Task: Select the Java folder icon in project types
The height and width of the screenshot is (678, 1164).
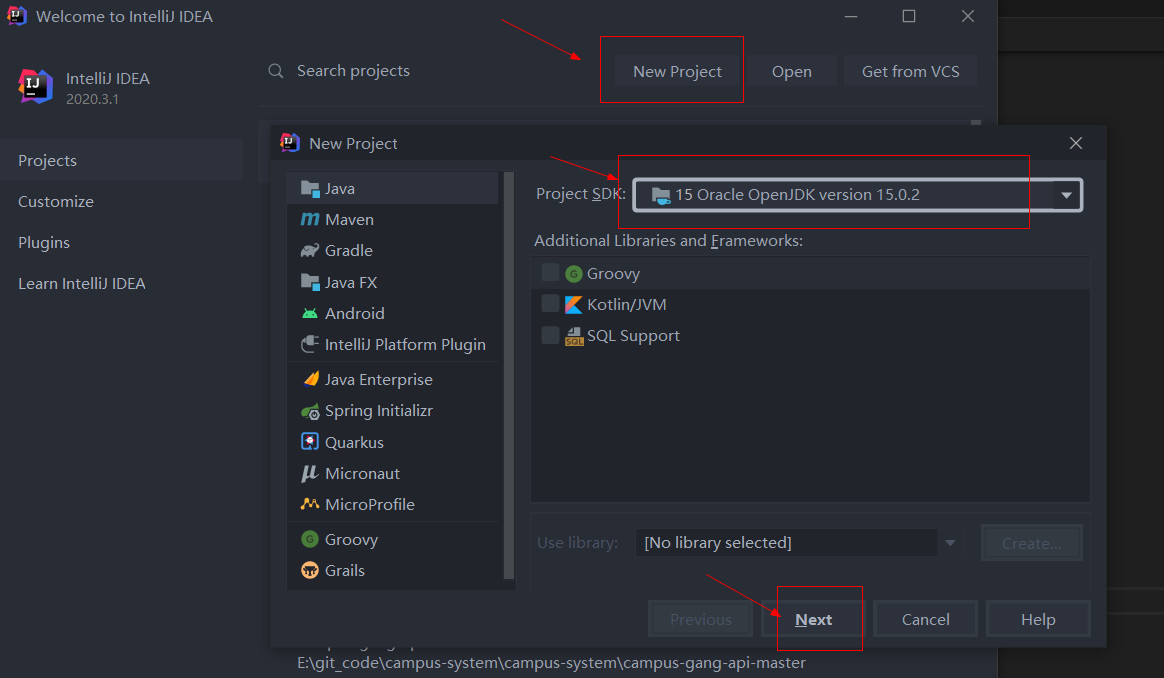Action: click(x=310, y=189)
